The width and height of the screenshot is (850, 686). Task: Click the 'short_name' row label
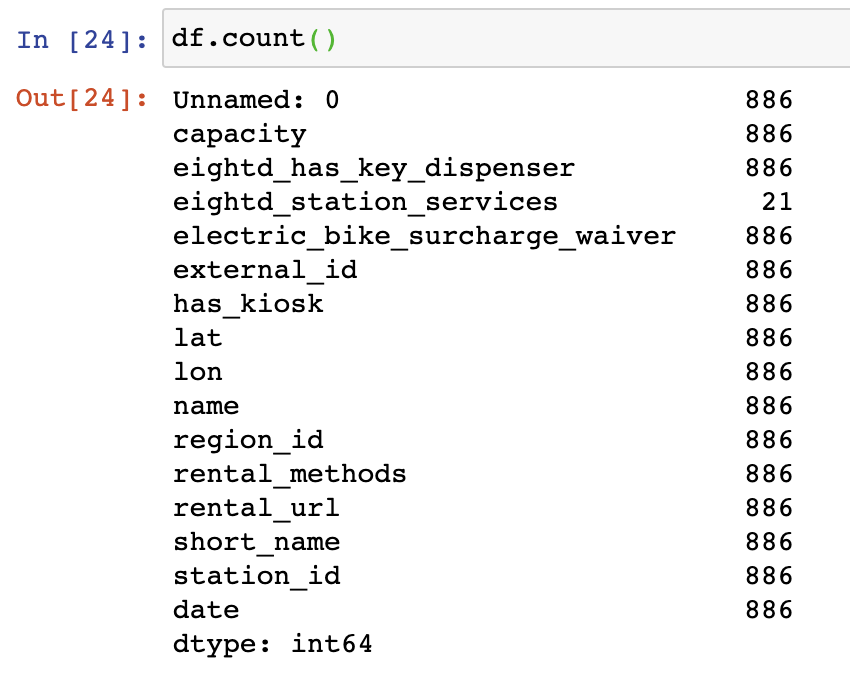pyautogui.click(x=256, y=542)
